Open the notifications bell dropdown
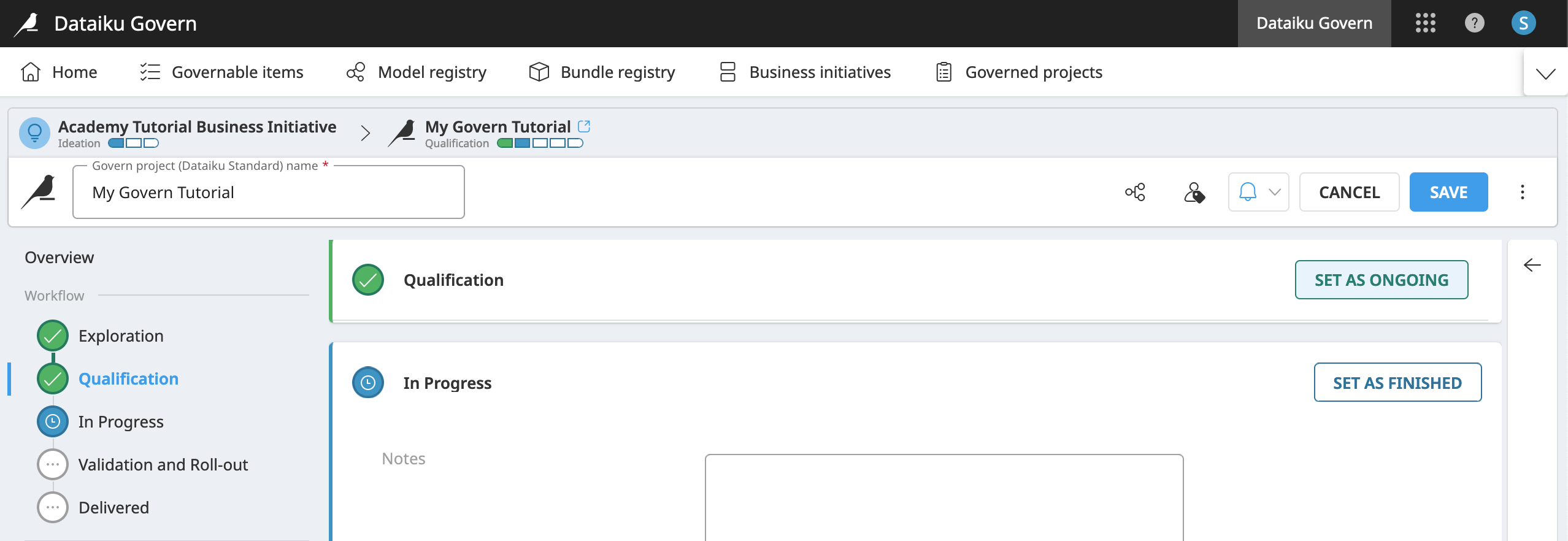 1258,192
